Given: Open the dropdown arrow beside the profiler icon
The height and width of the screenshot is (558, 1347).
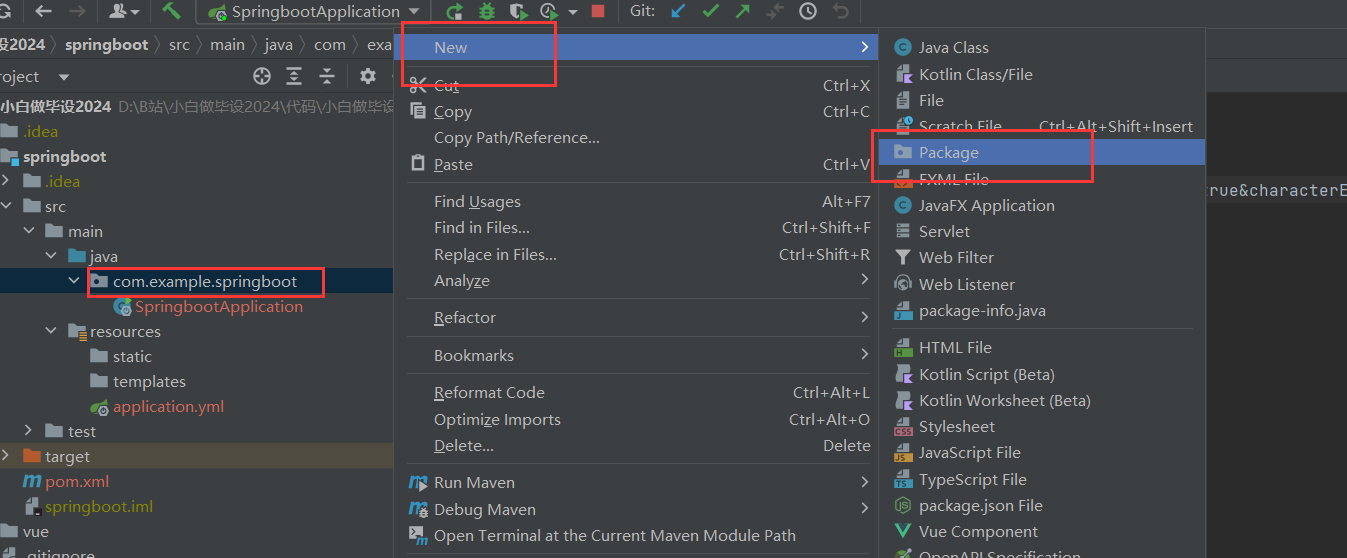Looking at the screenshot, I should click(x=573, y=12).
